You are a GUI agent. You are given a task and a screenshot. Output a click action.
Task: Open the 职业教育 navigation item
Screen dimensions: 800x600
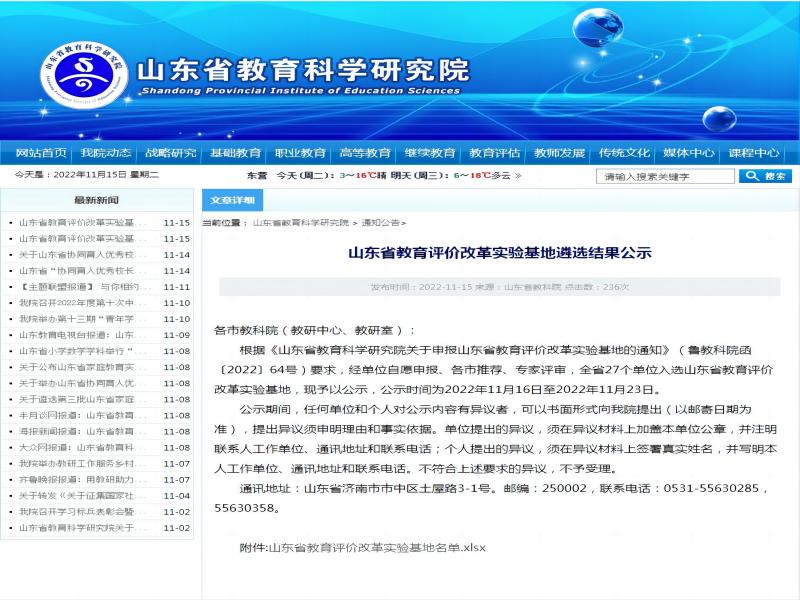click(301, 153)
